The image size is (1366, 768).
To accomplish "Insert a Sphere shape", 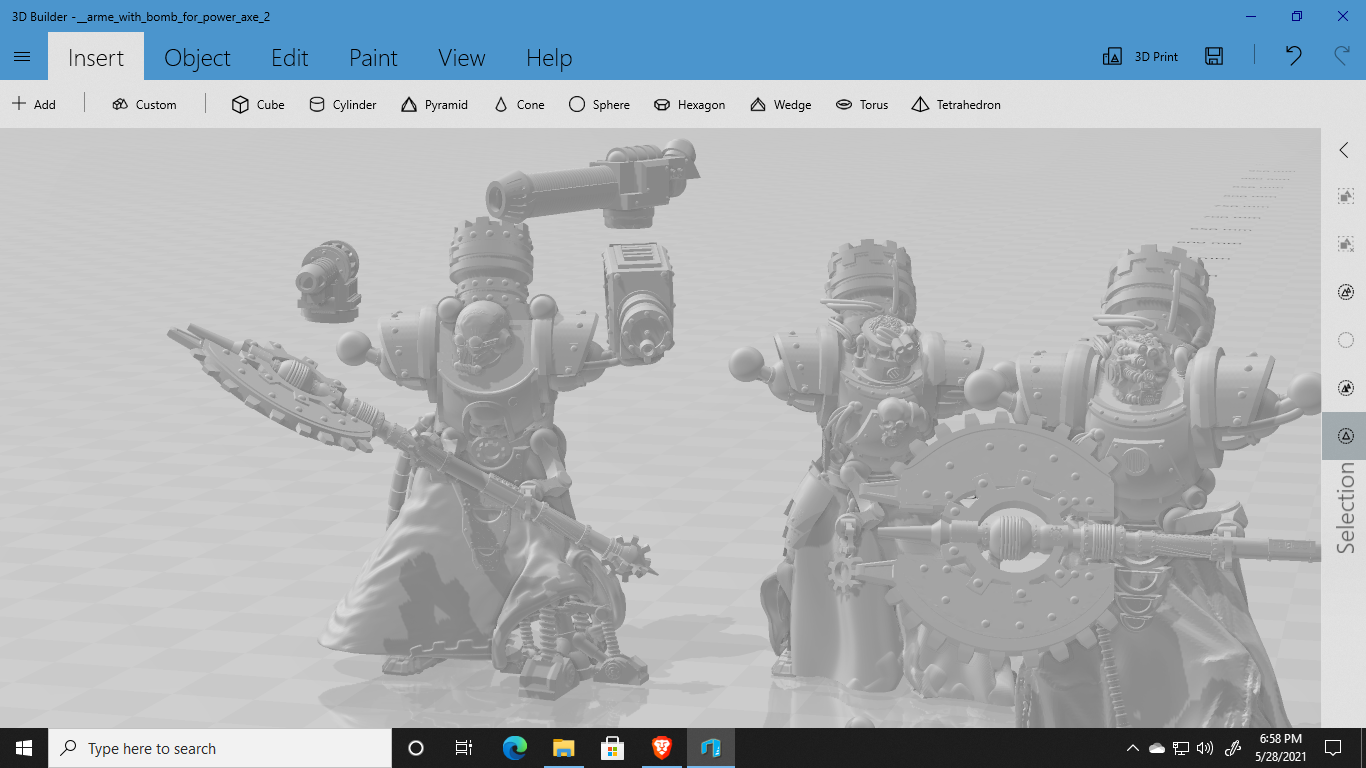I will point(599,104).
